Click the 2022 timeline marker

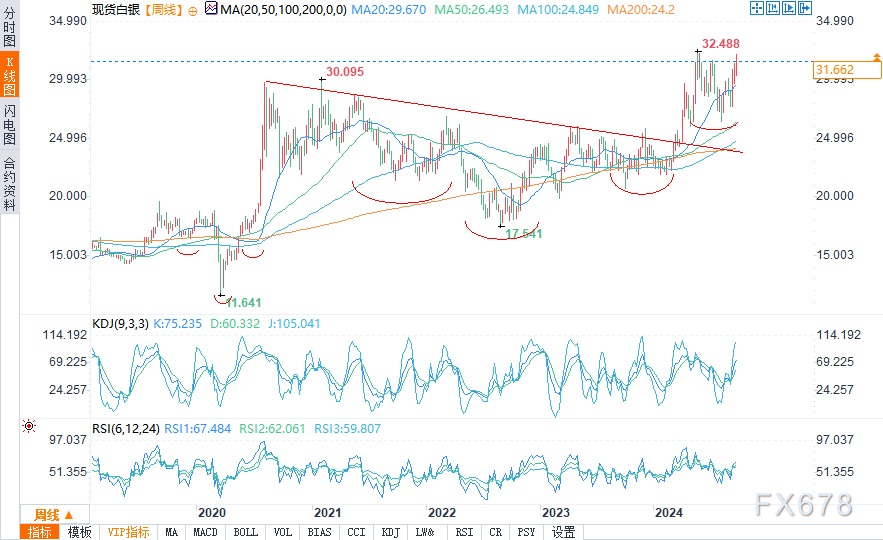[442, 513]
